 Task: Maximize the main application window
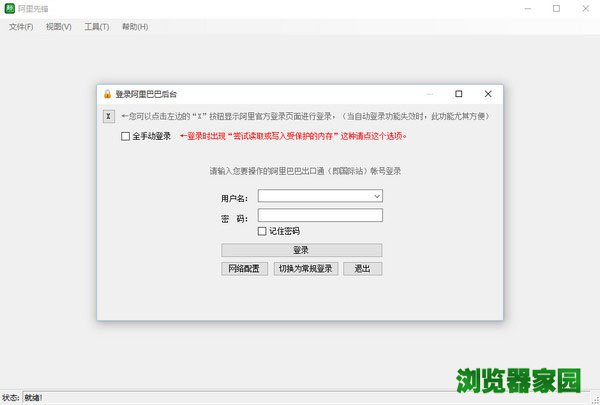[x=555, y=9]
